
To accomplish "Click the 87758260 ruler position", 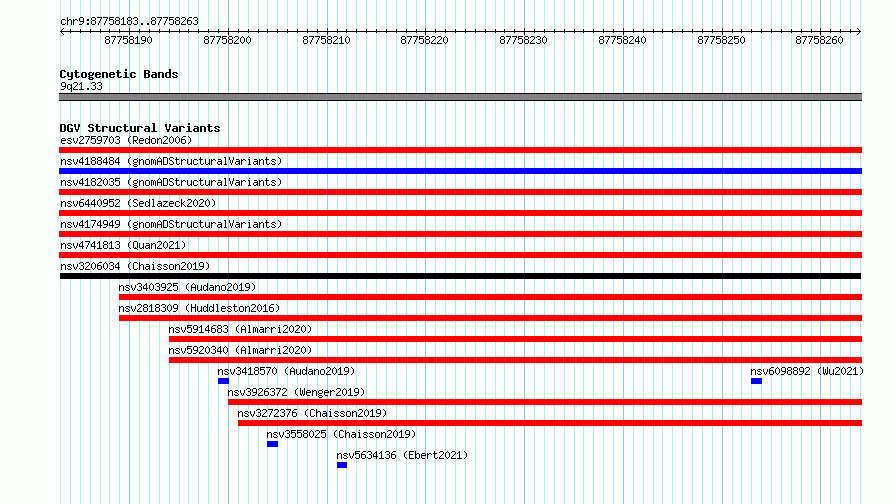I will coord(820,40).
